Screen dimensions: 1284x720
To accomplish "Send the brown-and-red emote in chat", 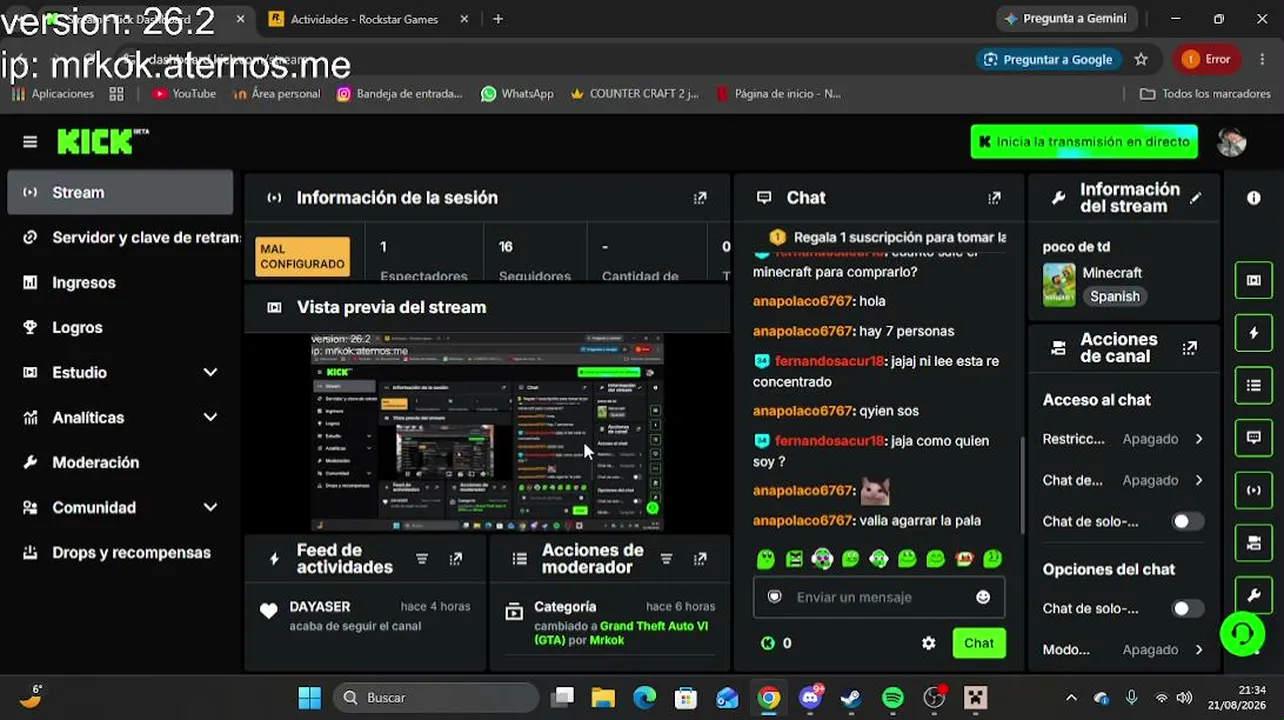I will (x=964, y=559).
